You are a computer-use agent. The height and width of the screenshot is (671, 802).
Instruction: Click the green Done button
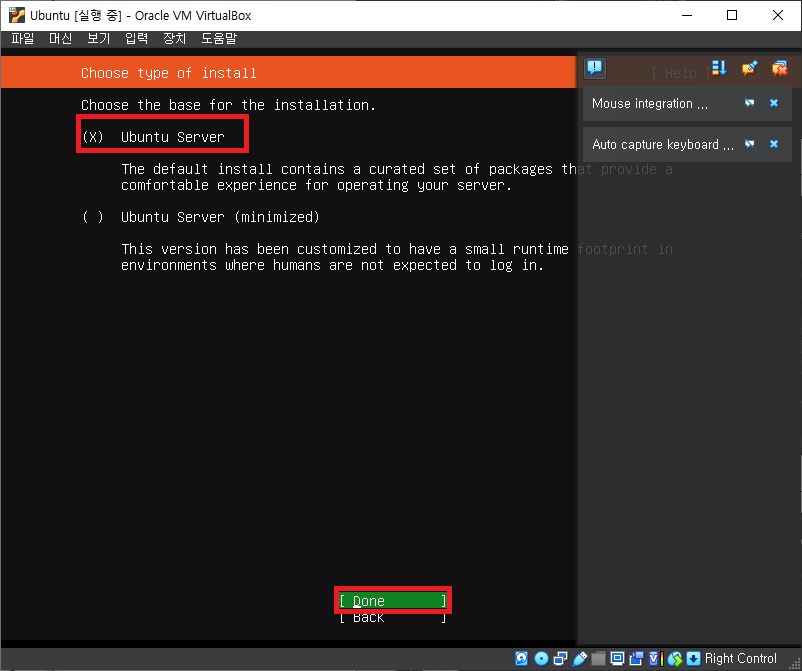(393, 600)
